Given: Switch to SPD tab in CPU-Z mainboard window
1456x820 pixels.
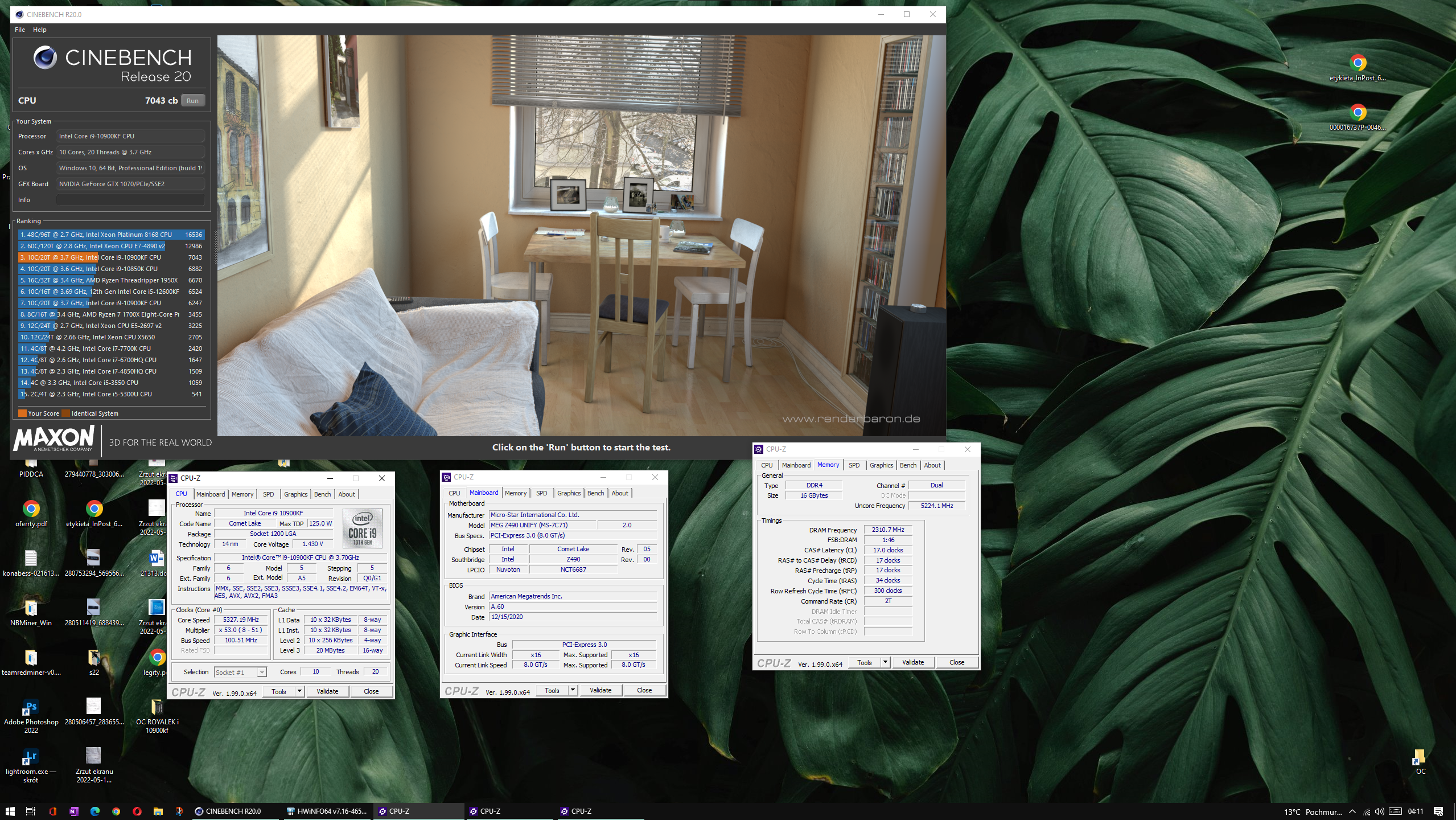Looking at the screenshot, I should [x=541, y=493].
